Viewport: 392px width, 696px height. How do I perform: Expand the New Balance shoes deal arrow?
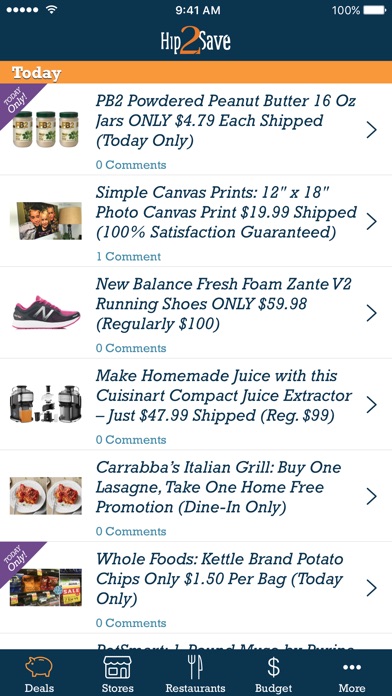point(372,313)
